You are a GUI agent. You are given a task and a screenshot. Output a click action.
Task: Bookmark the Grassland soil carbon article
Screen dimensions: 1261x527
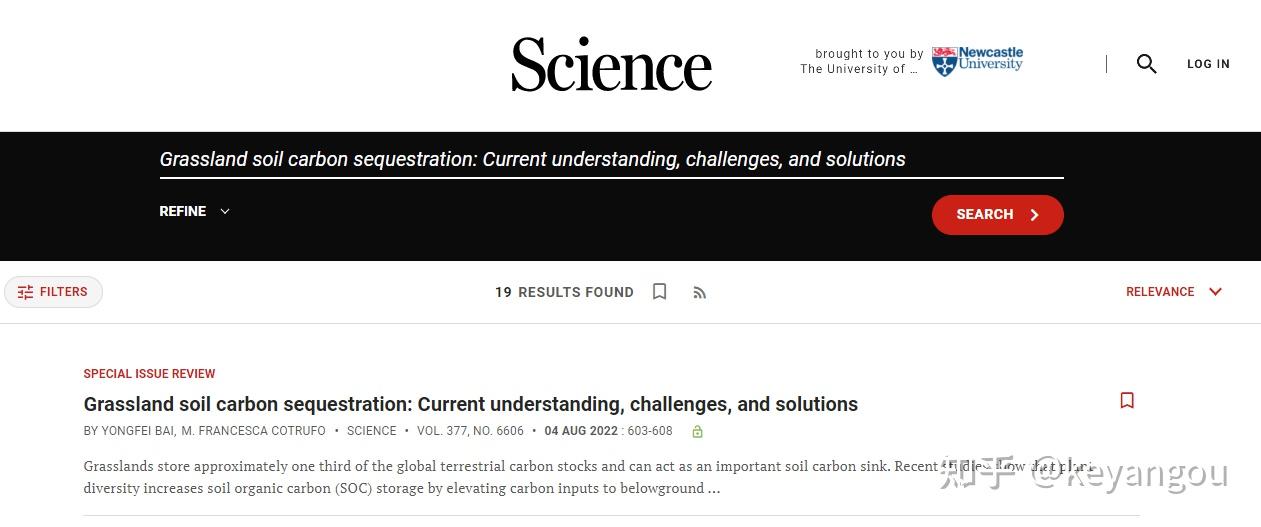[1127, 400]
